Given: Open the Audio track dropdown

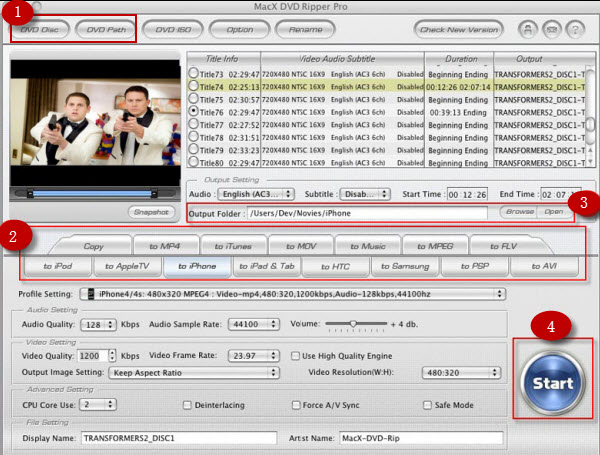Looking at the screenshot, I should tap(256, 194).
